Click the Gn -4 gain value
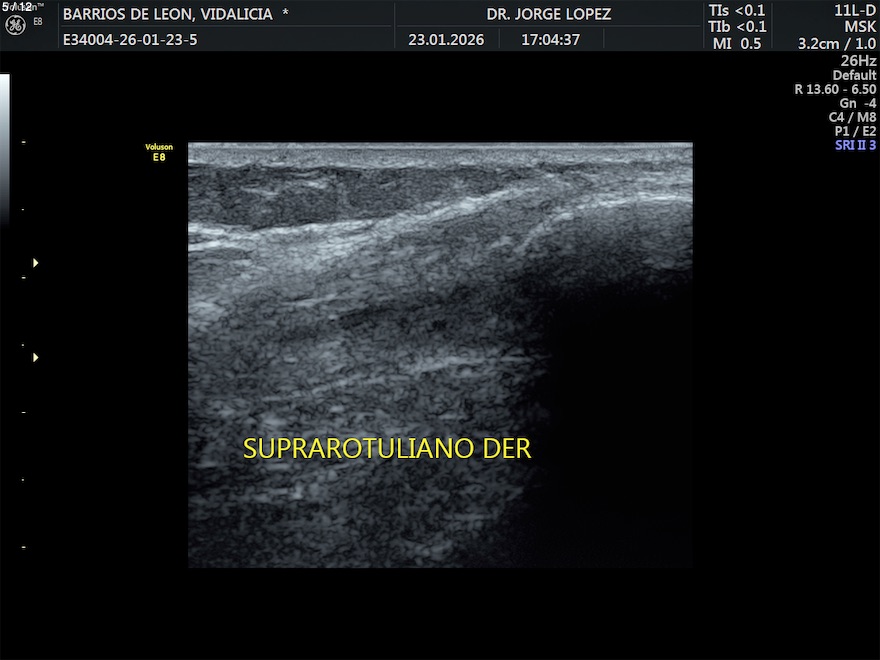This screenshot has width=880, height=660. [857, 103]
